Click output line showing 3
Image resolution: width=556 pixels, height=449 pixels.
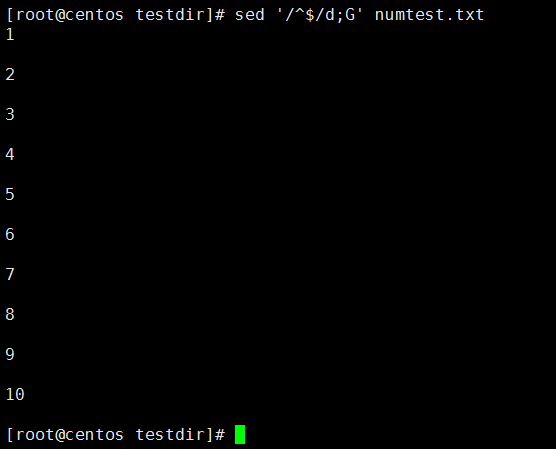pos(10,115)
